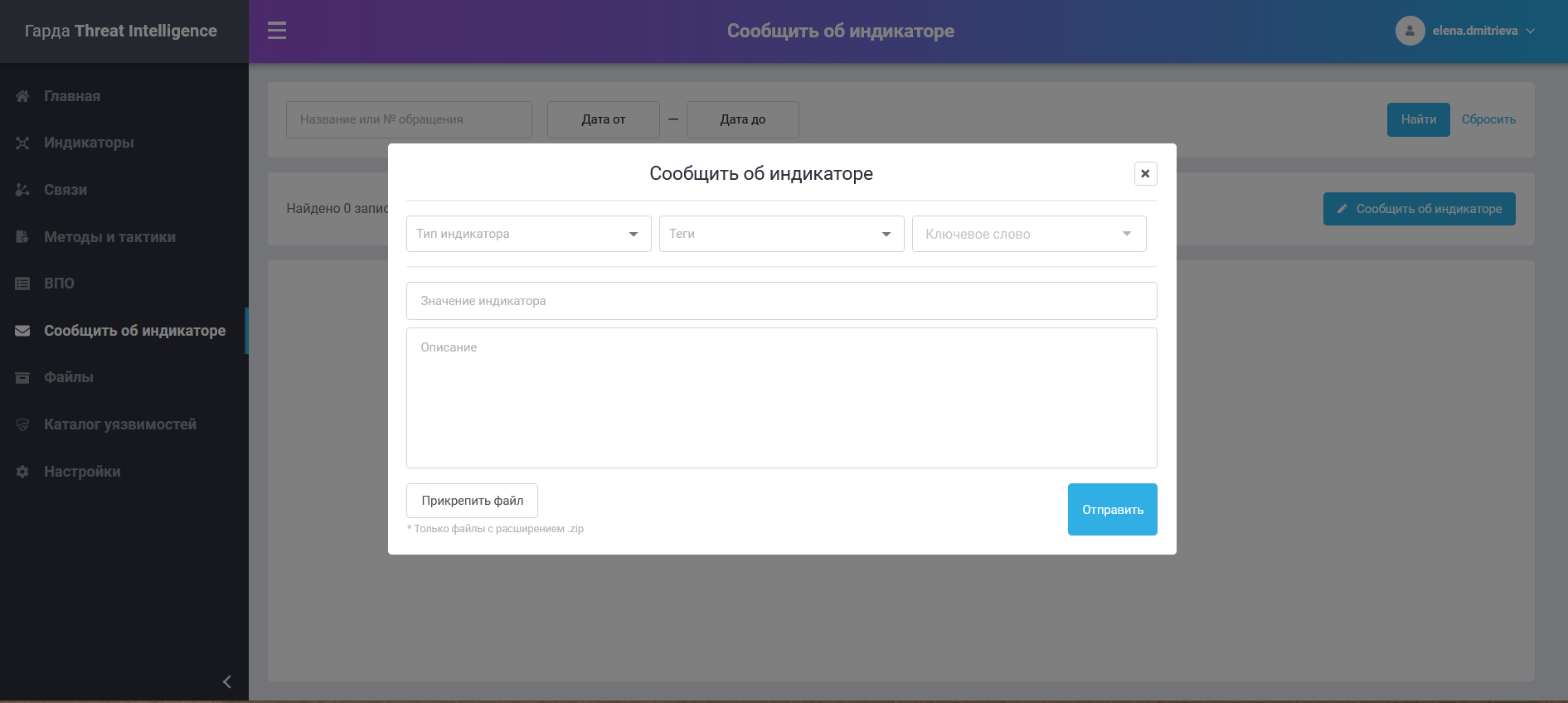Screen dimensions: 1568x703
Task: Open the Тип индикатора dropdown
Action: (528, 234)
